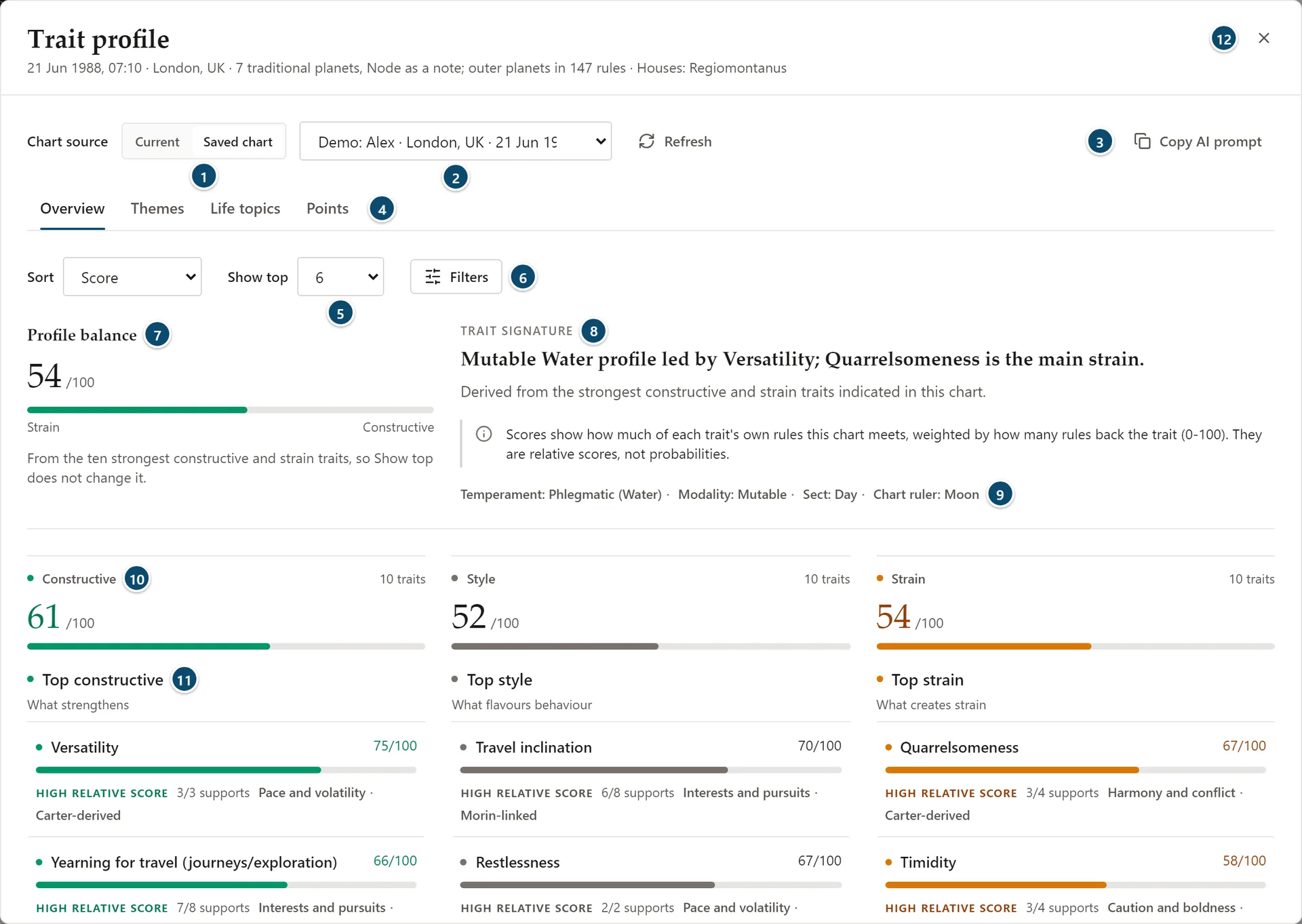Click the Trait signature headline text

click(802, 359)
